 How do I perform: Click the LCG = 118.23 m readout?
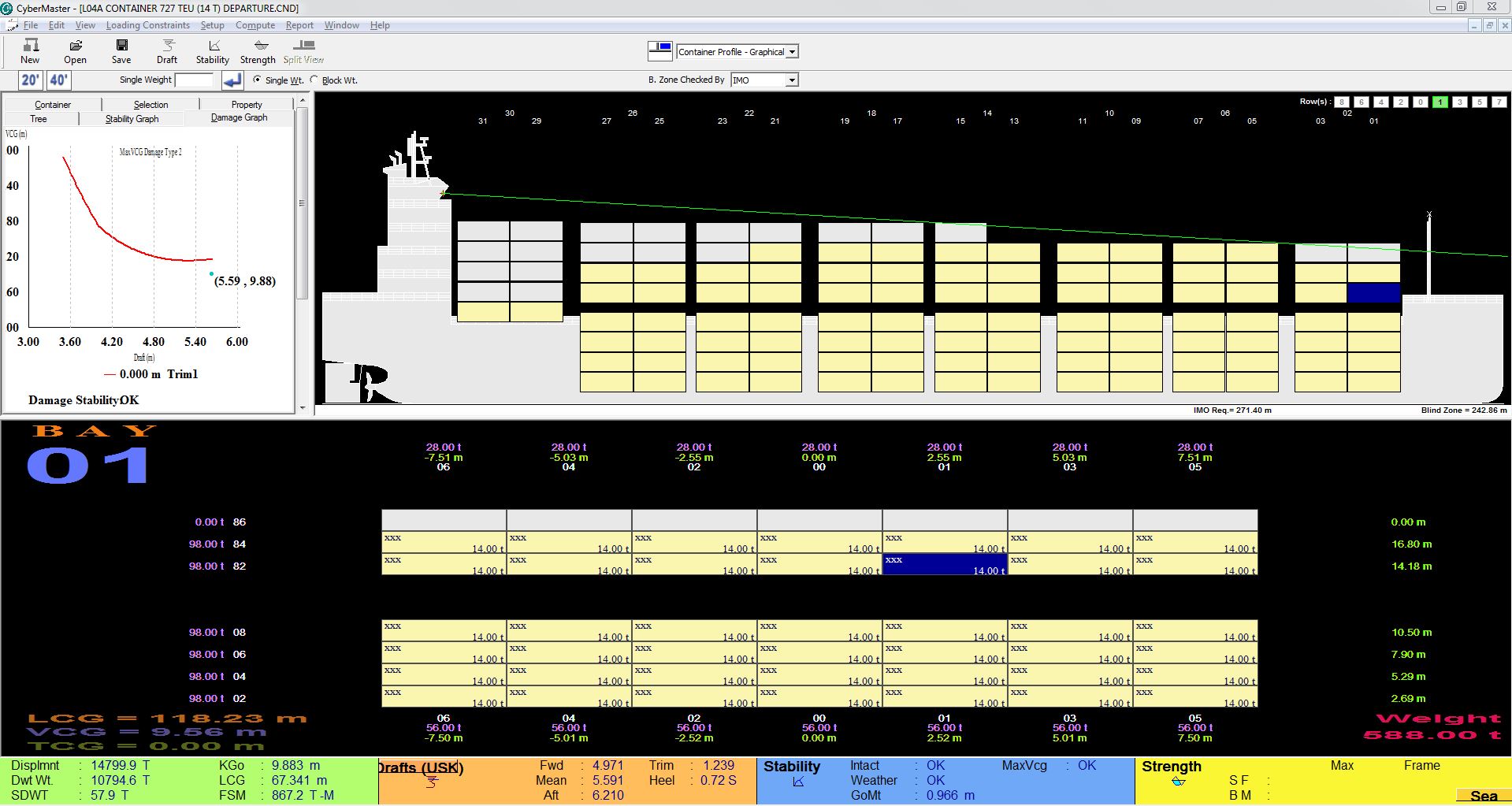(167, 719)
